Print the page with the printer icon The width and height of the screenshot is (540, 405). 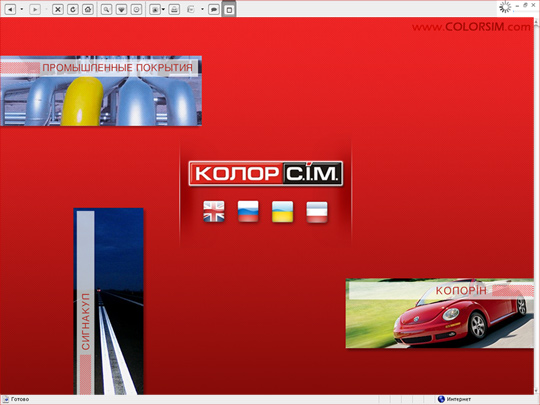(174, 9)
